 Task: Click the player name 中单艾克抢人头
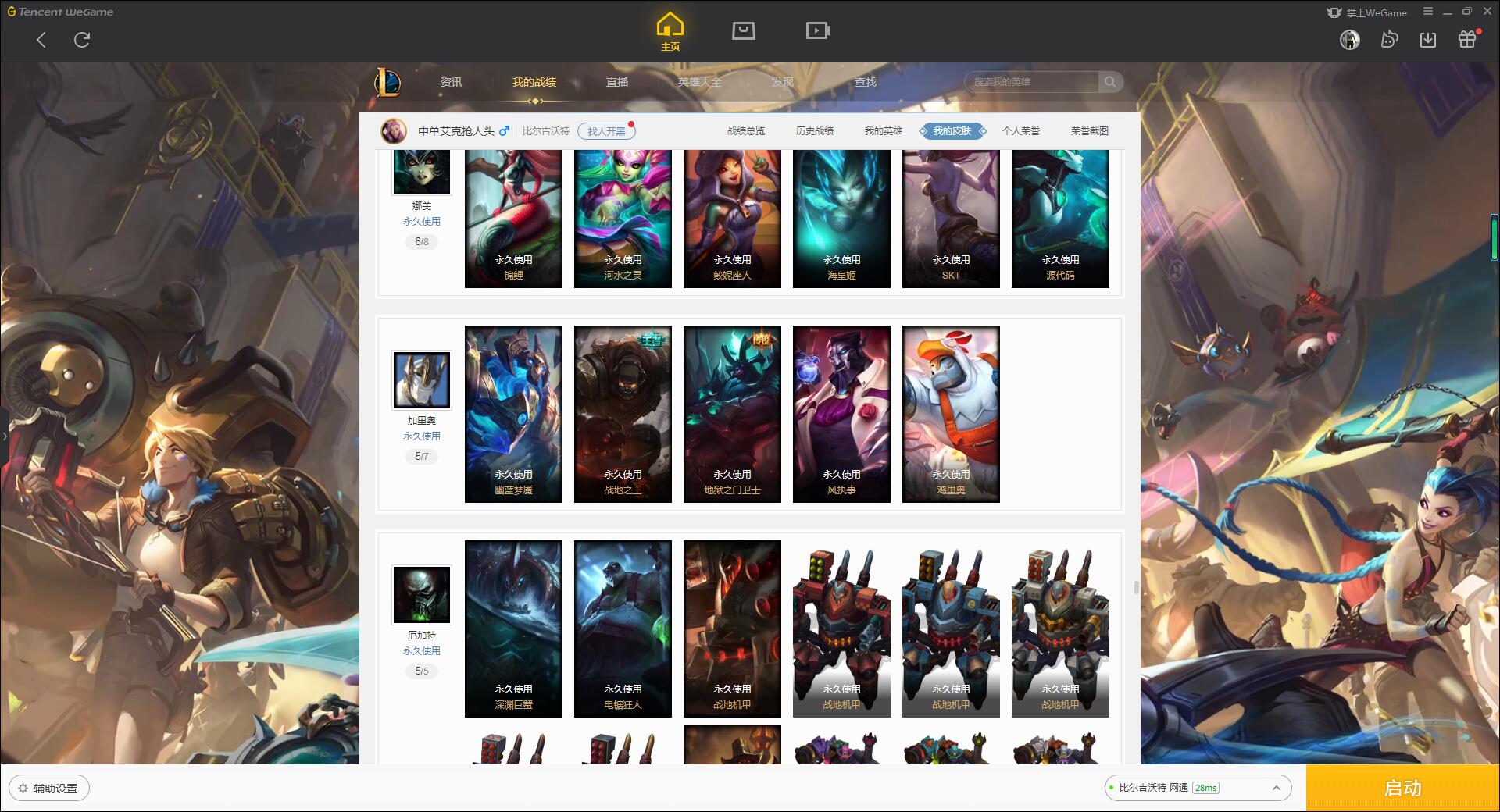(x=456, y=131)
